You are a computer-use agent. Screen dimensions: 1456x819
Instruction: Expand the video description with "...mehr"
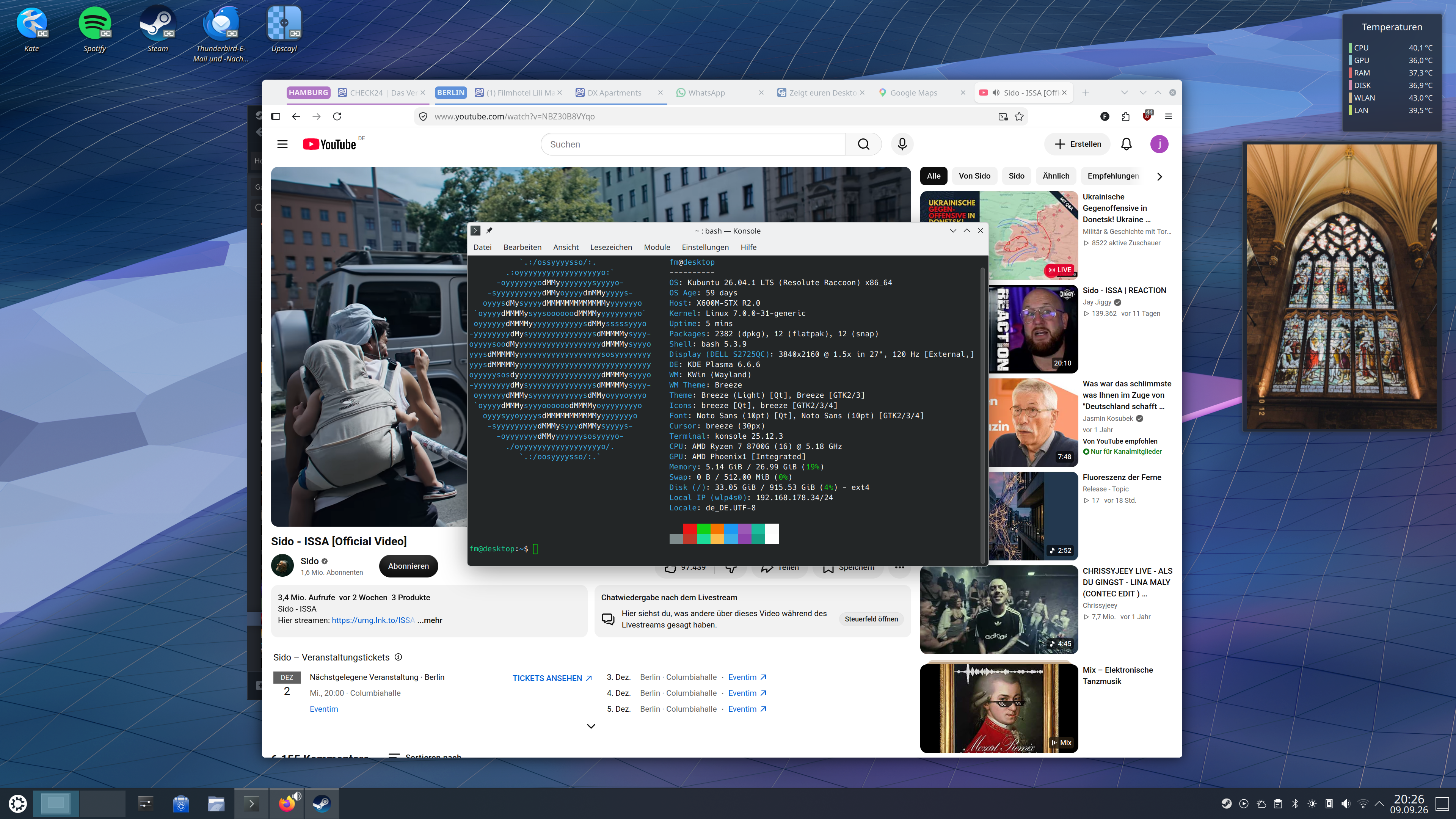[x=430, y=620]
